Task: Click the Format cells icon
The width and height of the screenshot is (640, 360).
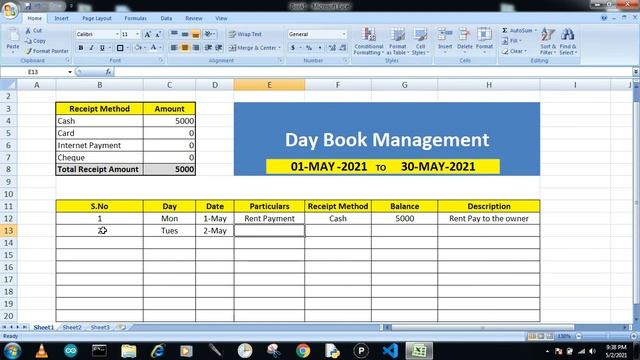Action: pyautogui.click(x=484, y=35)
